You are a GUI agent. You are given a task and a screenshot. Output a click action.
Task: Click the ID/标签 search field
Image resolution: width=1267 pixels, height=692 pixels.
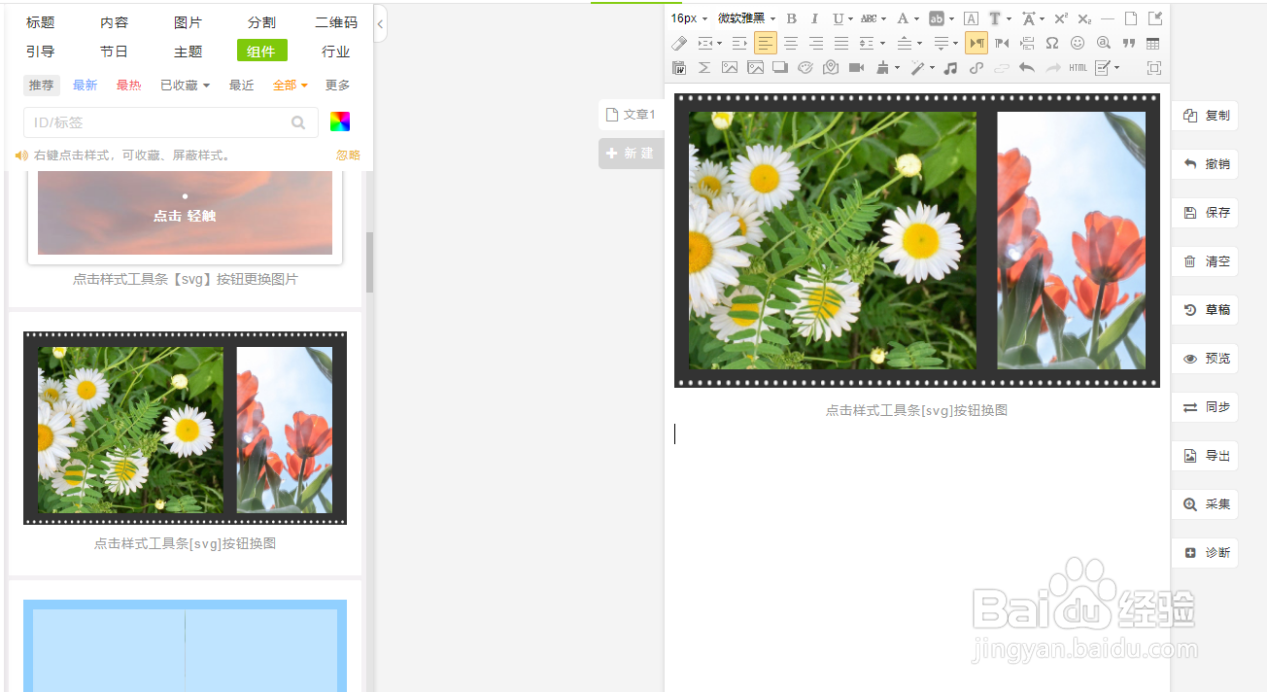pos(170,123)
